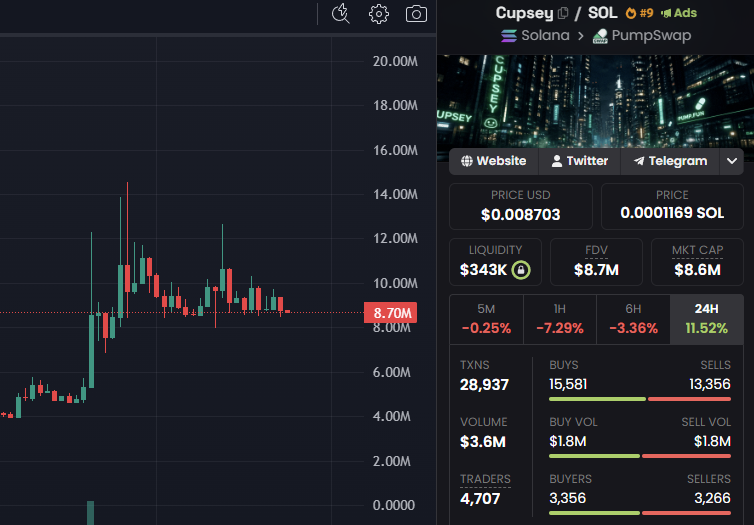This screenshot has height=525, width=754.
Task: Copy Cupsey token address icon
Action: [563, 13]
